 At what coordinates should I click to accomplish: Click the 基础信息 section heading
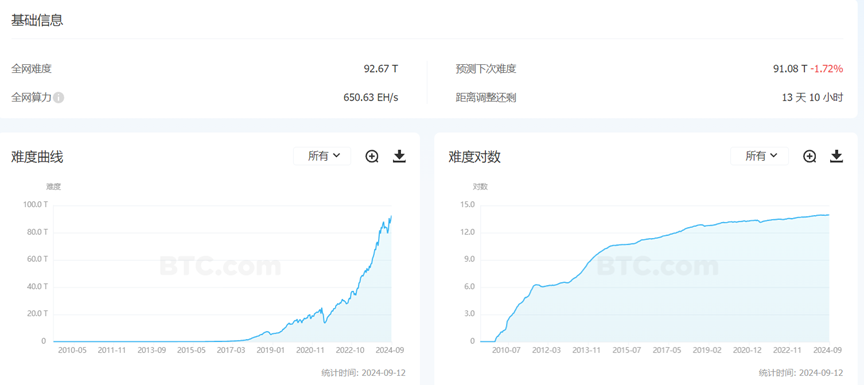(37, 21)
